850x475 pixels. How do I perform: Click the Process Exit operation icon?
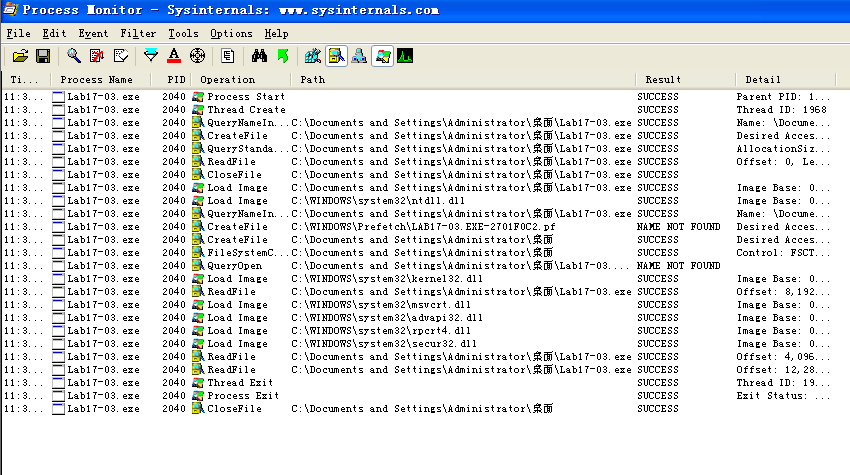tap(198, 396)
